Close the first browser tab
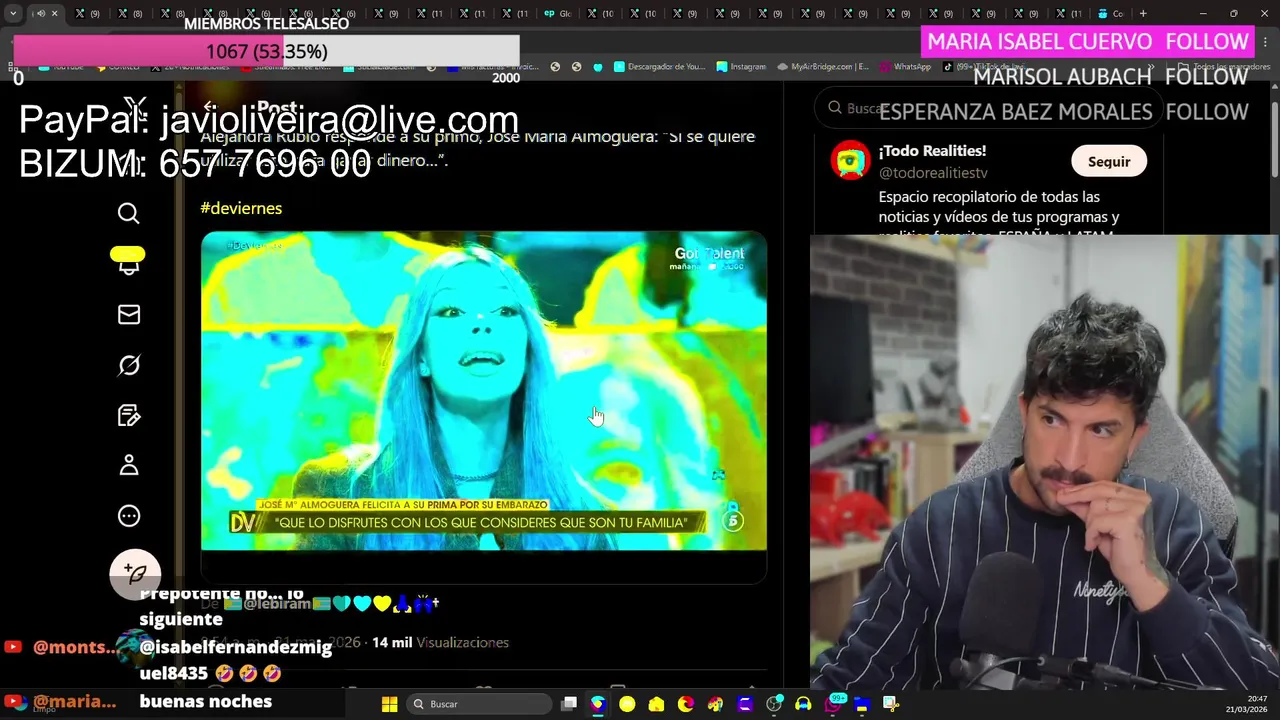Viewport: 1280px width, 720px height. coord(55,13)
